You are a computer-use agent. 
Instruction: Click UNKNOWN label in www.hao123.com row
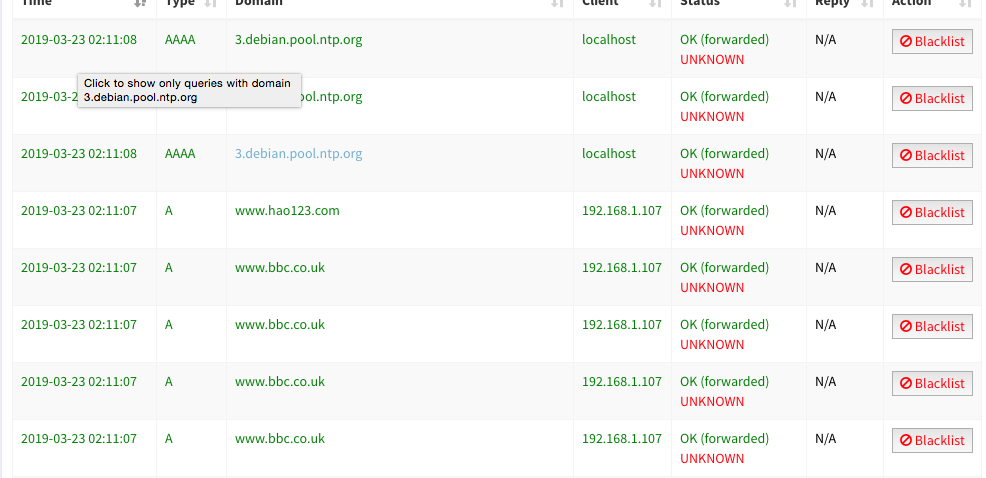pyautogui.click(x=712, y=230)
